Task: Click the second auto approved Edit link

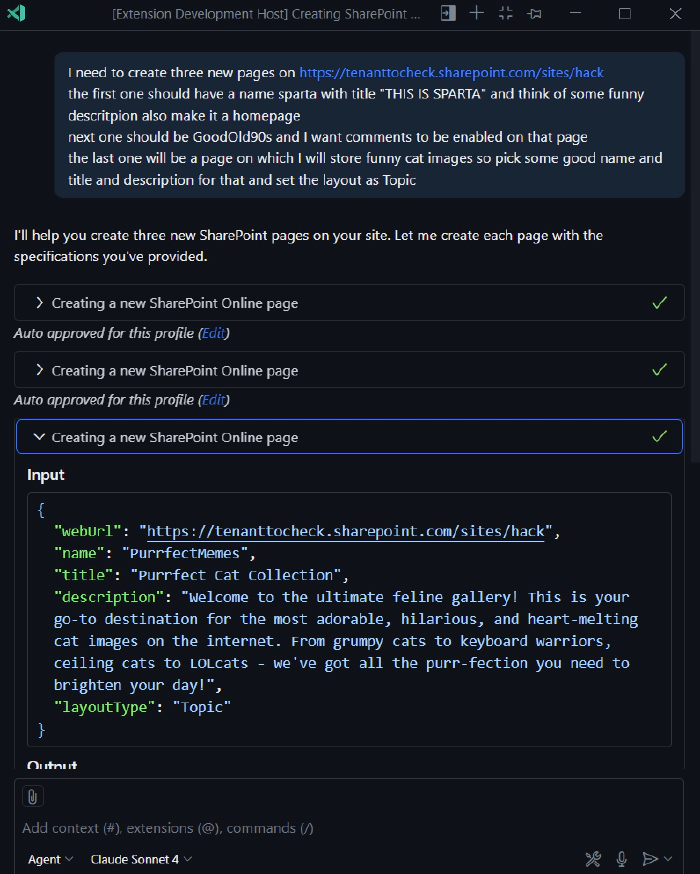Action: coord(213,400)
